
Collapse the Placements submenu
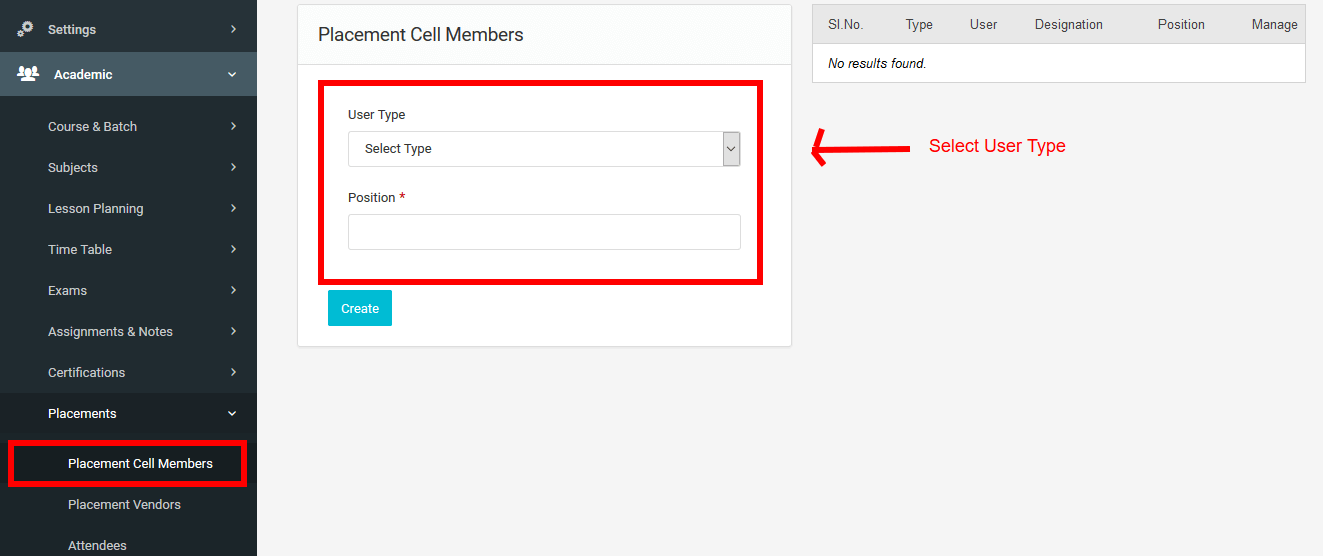point(232,413)
